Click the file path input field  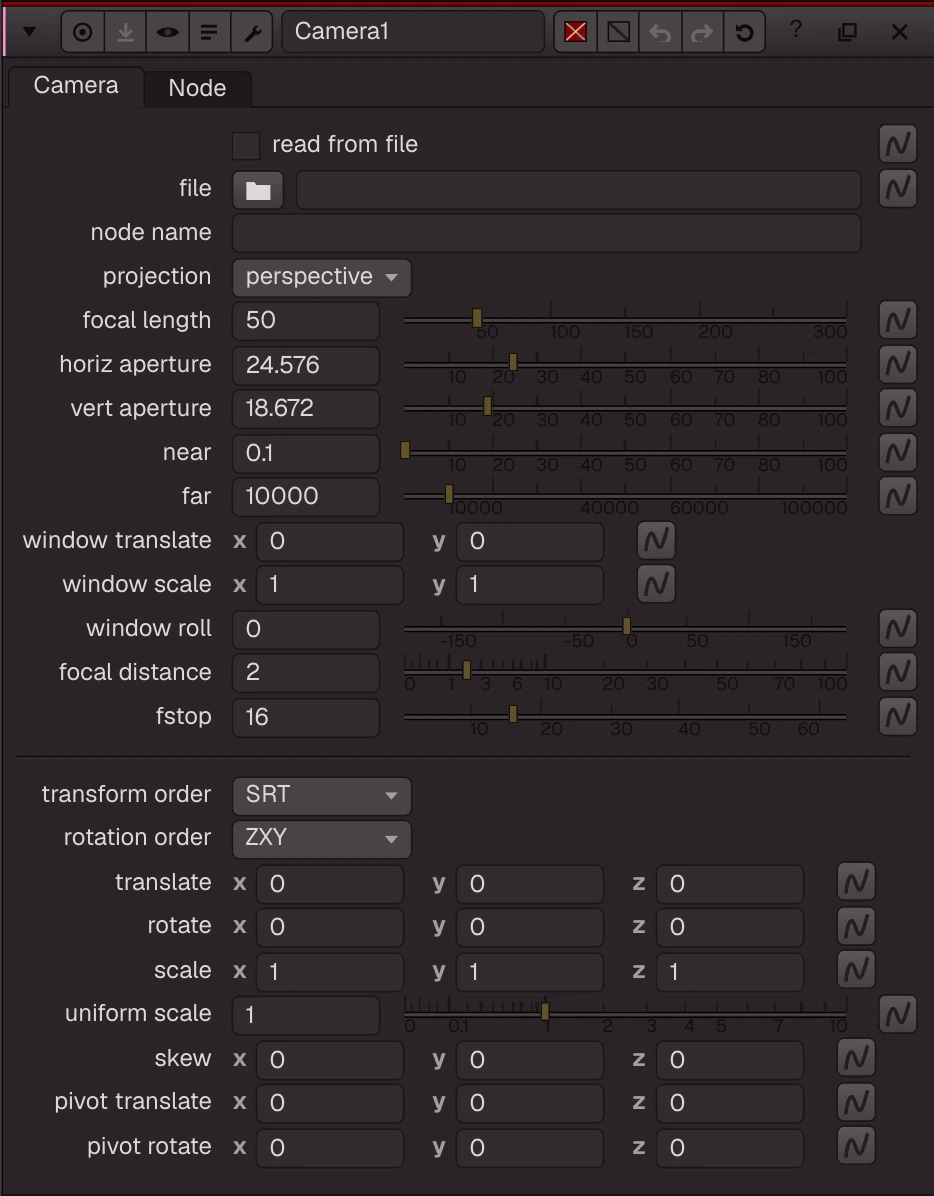click(x=579, y=189)
